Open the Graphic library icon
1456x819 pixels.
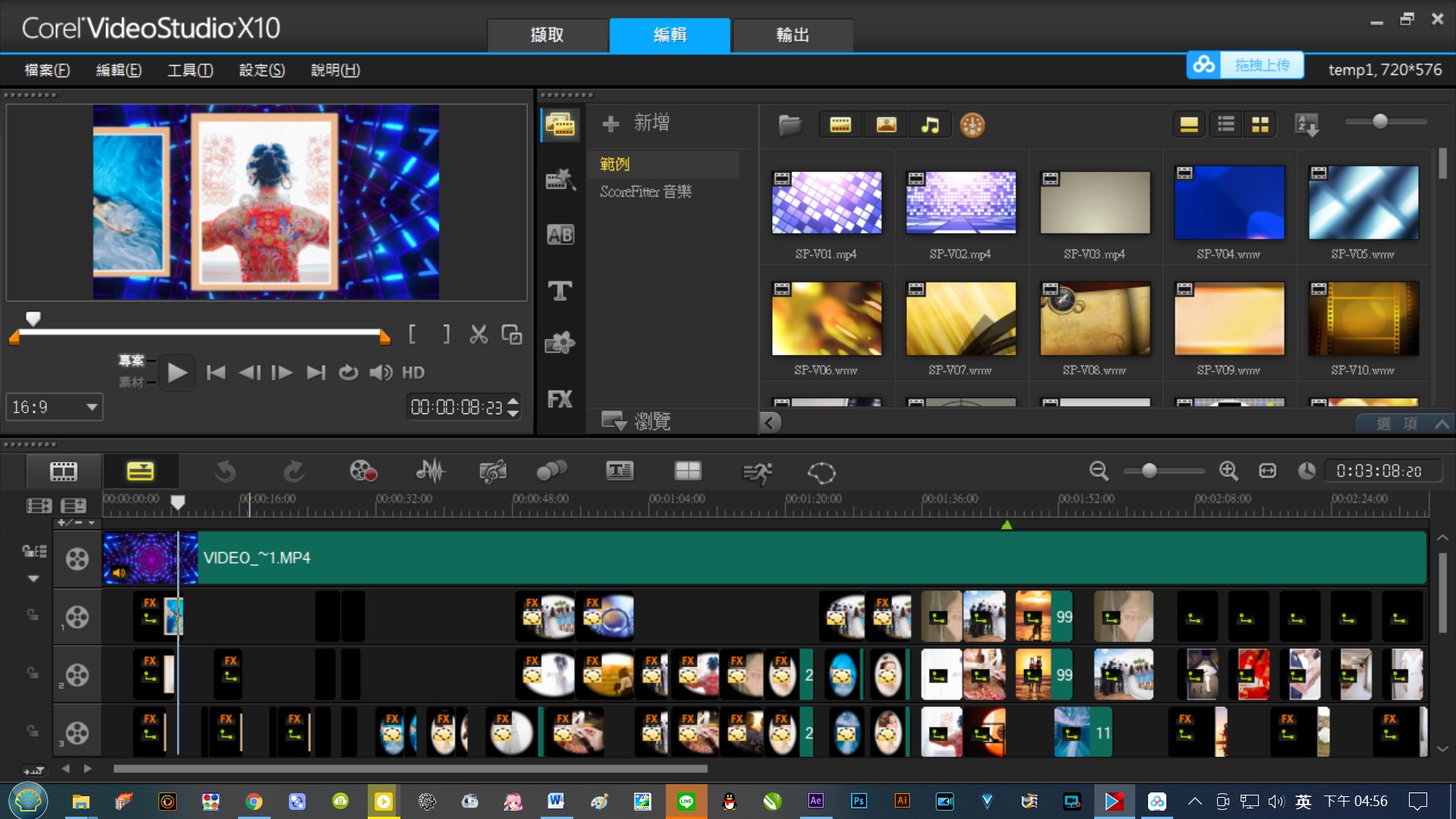point(560,344)
